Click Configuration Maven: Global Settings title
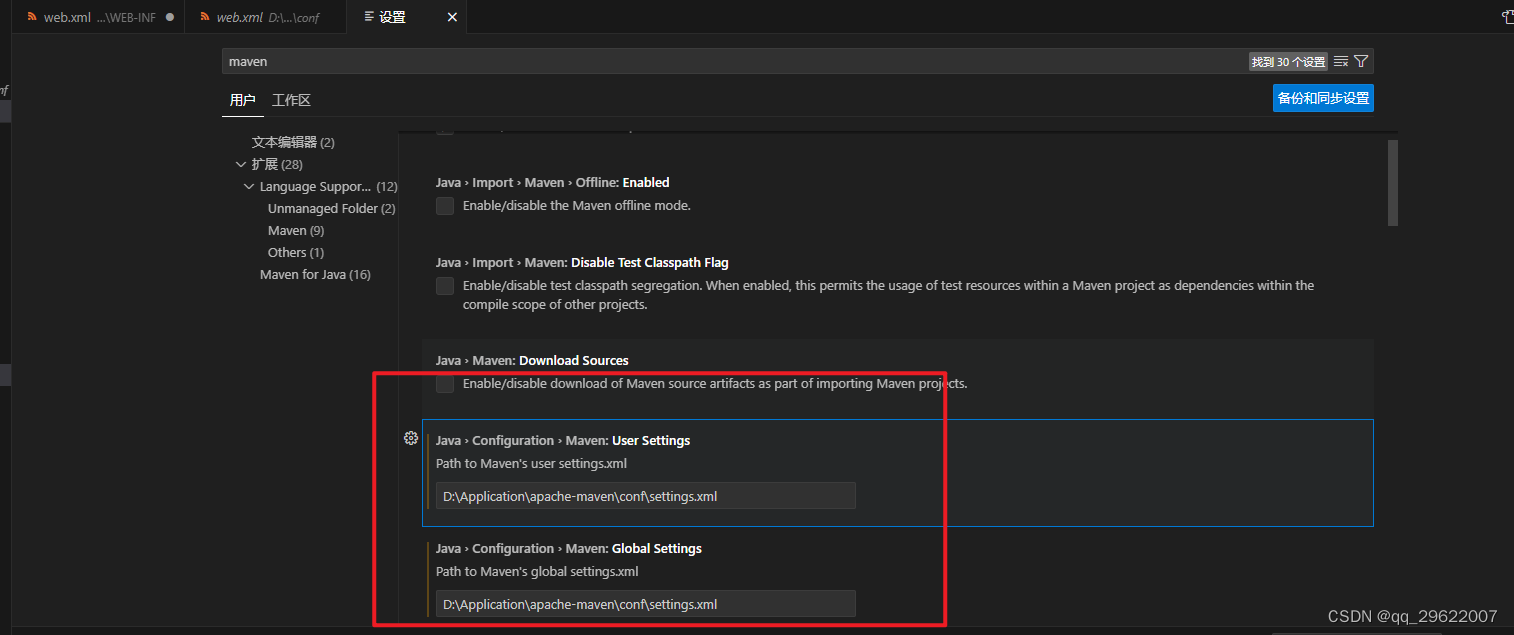 click(569, 549)
